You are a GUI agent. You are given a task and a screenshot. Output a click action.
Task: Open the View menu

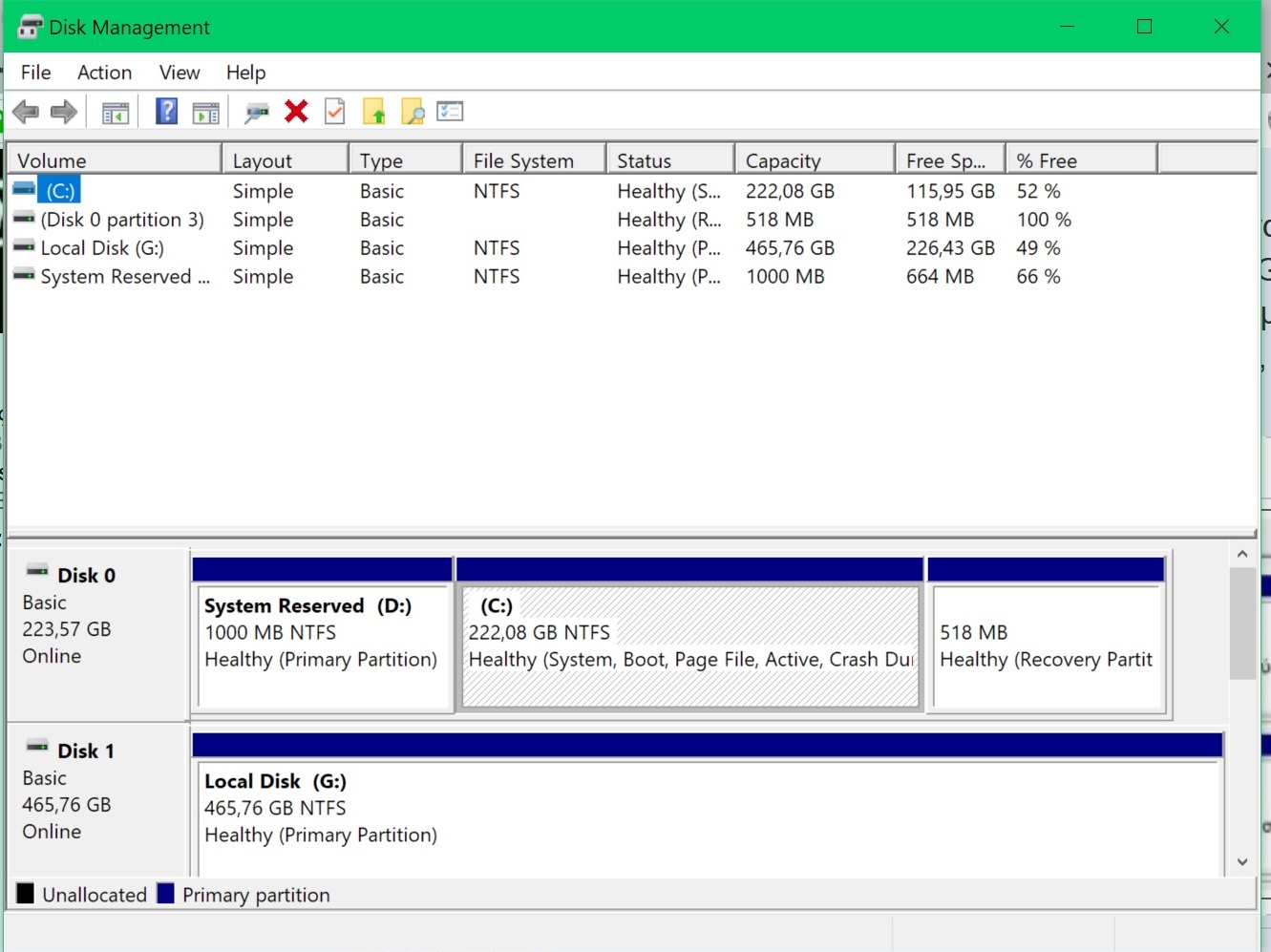tap(180, 73)
